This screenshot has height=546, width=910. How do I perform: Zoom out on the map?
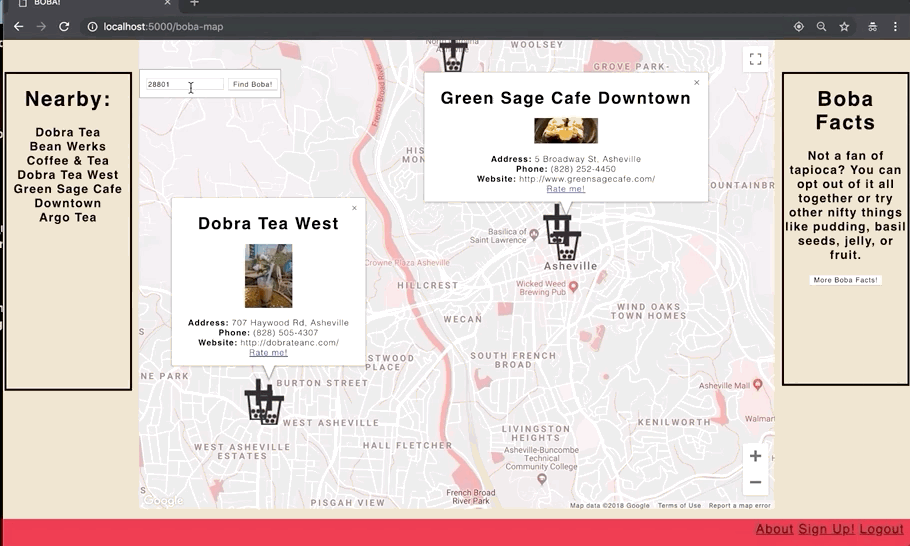click(755, 482)
